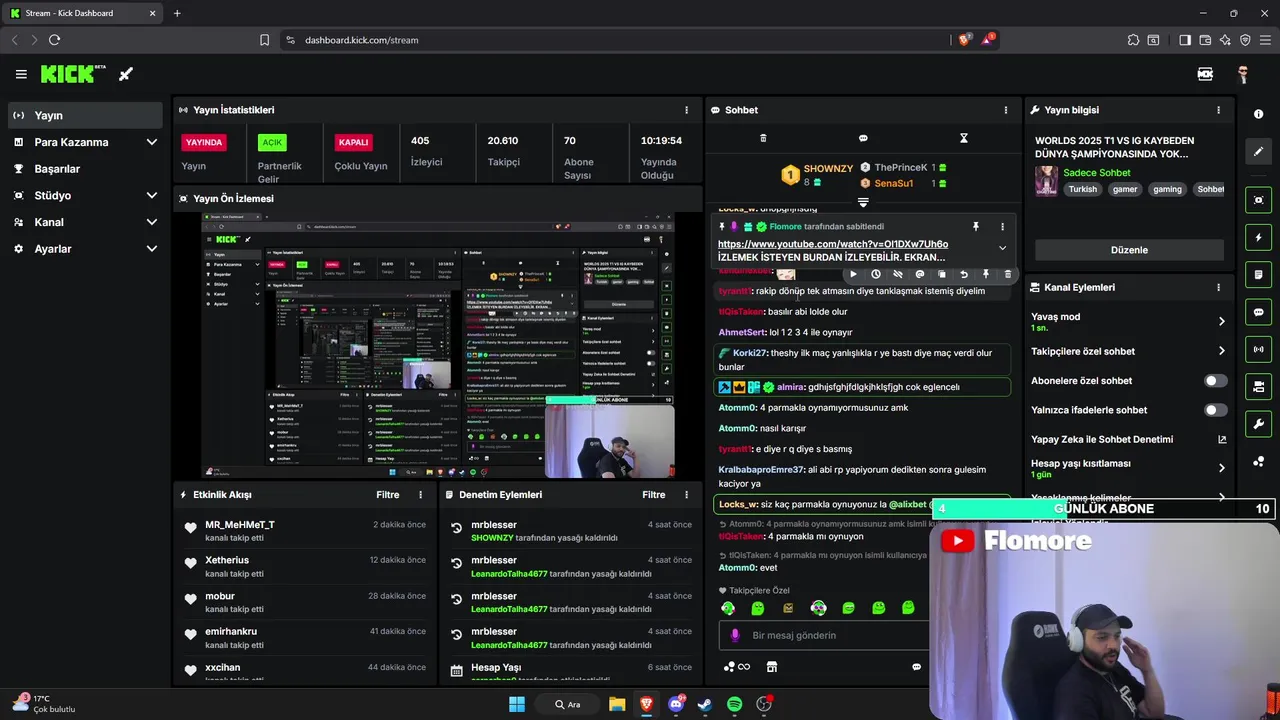Open the Yayın bilgisi panel three-dot menu
The height and width of the screenshot is (720, 1280).
pos(1218,110)
